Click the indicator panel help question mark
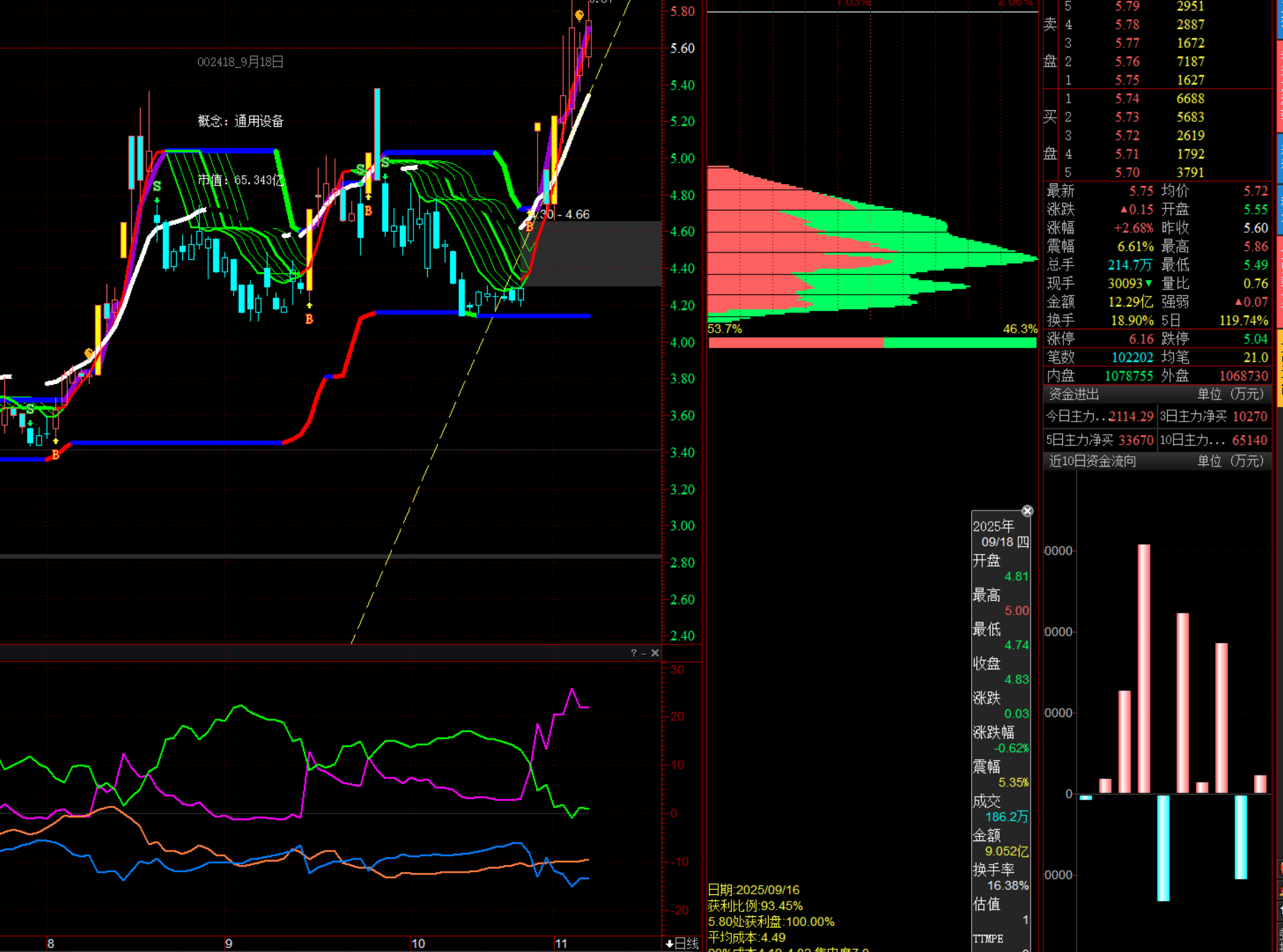This screenshot has height=952, width=1283. pyautogui.click(x=634, y=653)
